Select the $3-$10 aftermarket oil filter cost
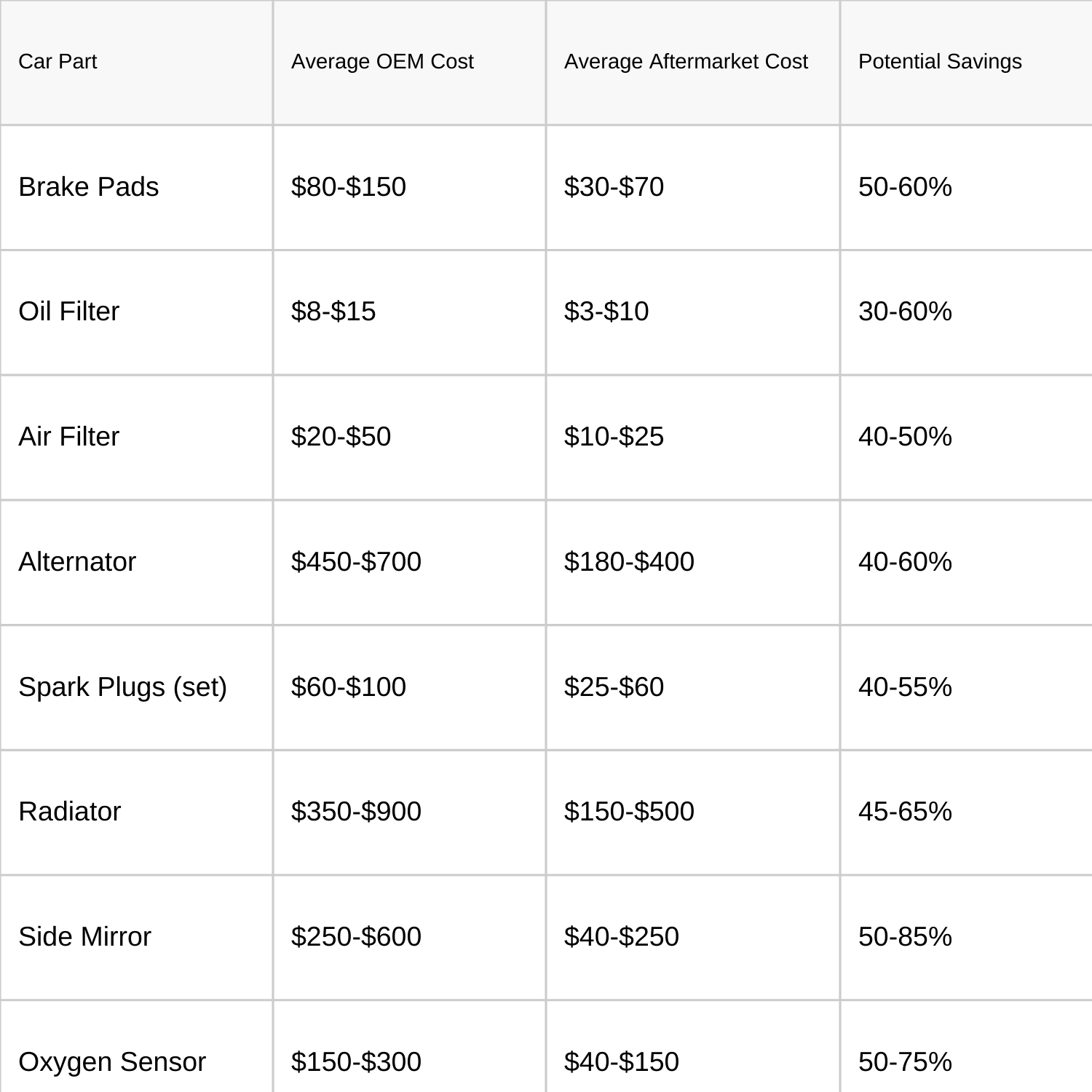1092x1092 pixels. 606,312
